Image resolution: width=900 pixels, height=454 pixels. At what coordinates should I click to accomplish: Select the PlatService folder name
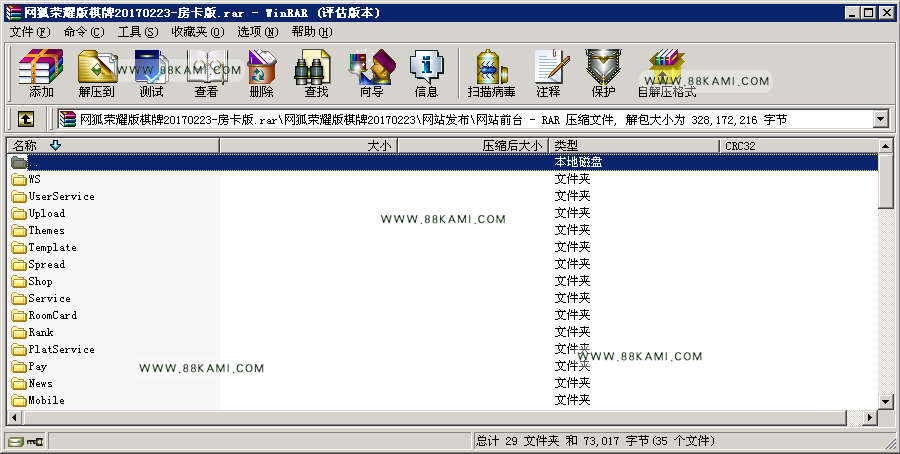pos(61,350)
